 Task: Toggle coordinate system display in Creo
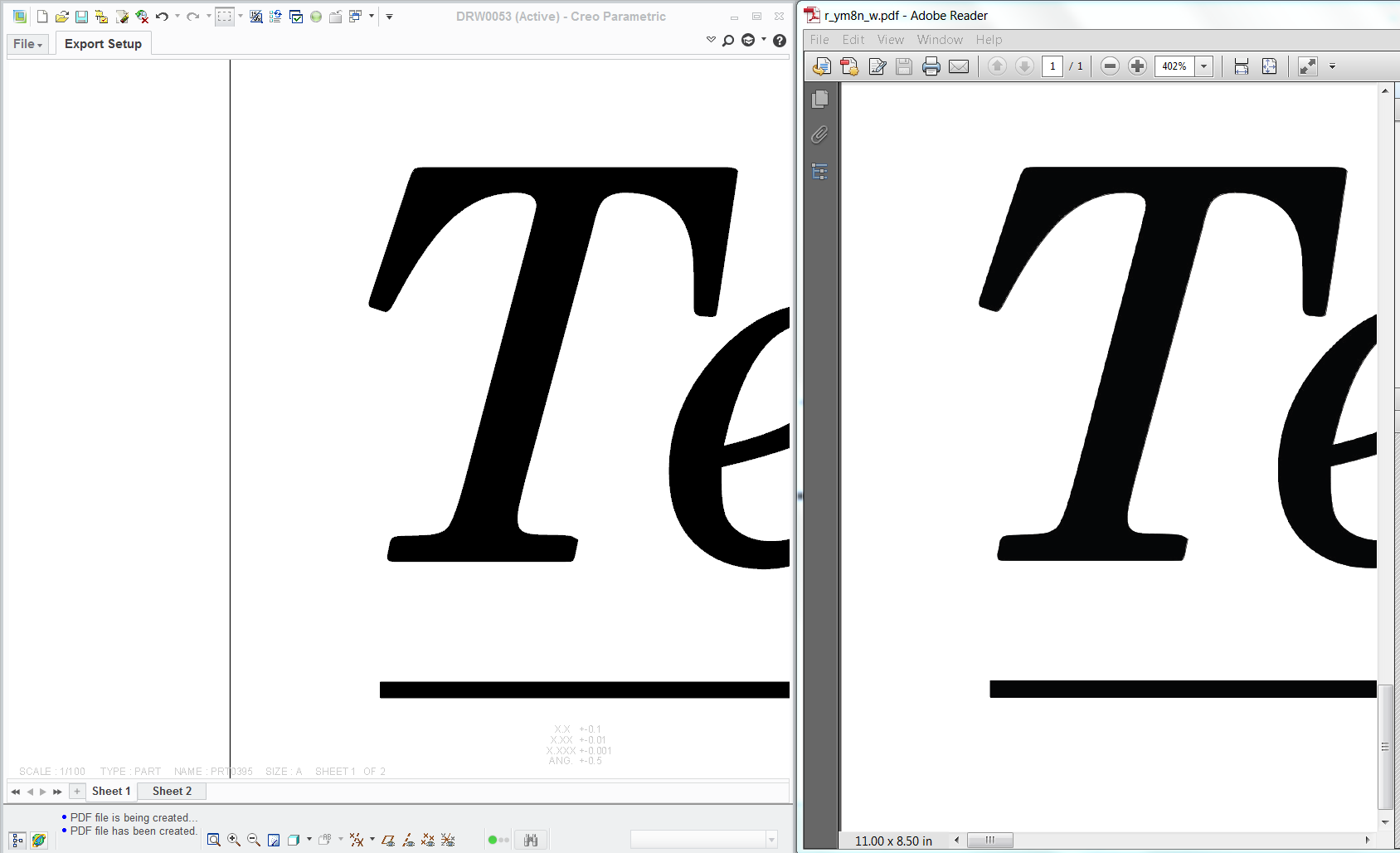(448, 840)
